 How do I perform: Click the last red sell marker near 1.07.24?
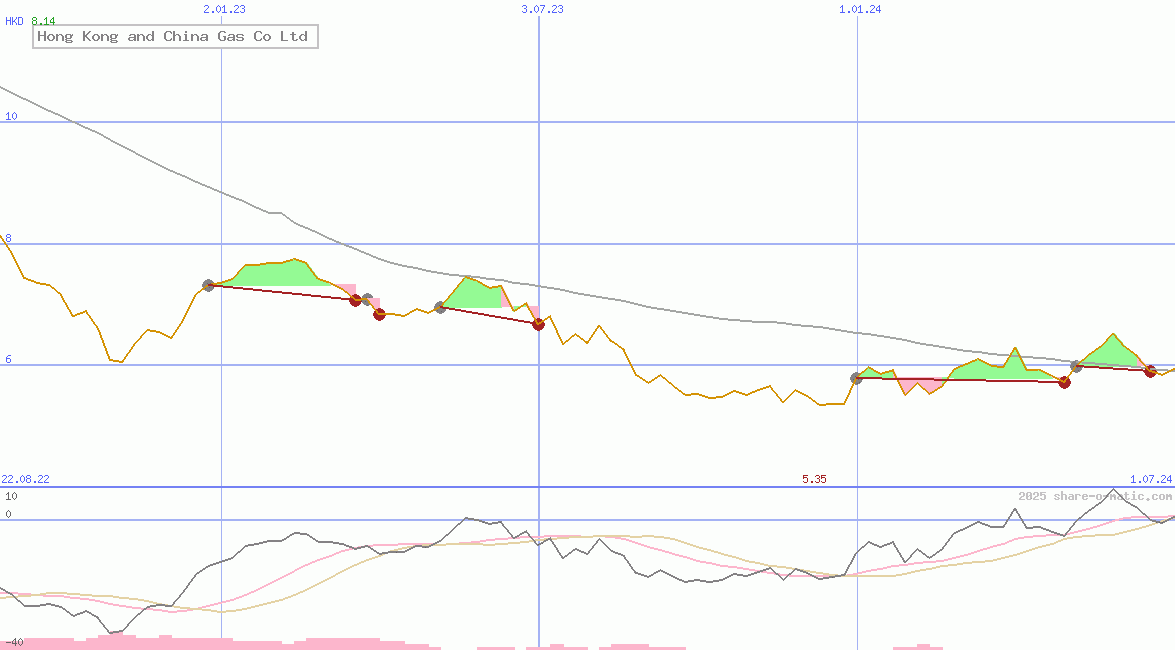tap(1150, 371)
